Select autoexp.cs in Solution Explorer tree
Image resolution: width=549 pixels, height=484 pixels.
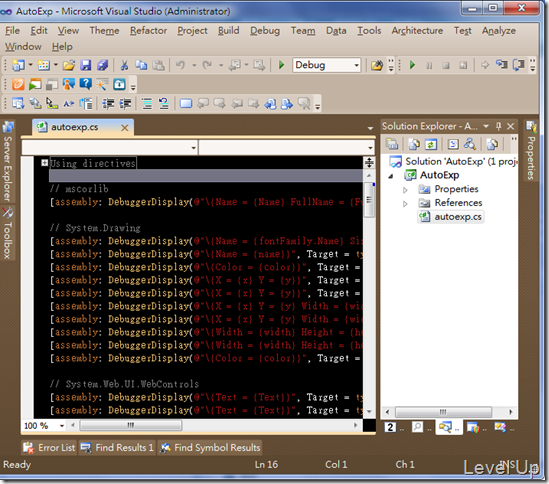451,217
